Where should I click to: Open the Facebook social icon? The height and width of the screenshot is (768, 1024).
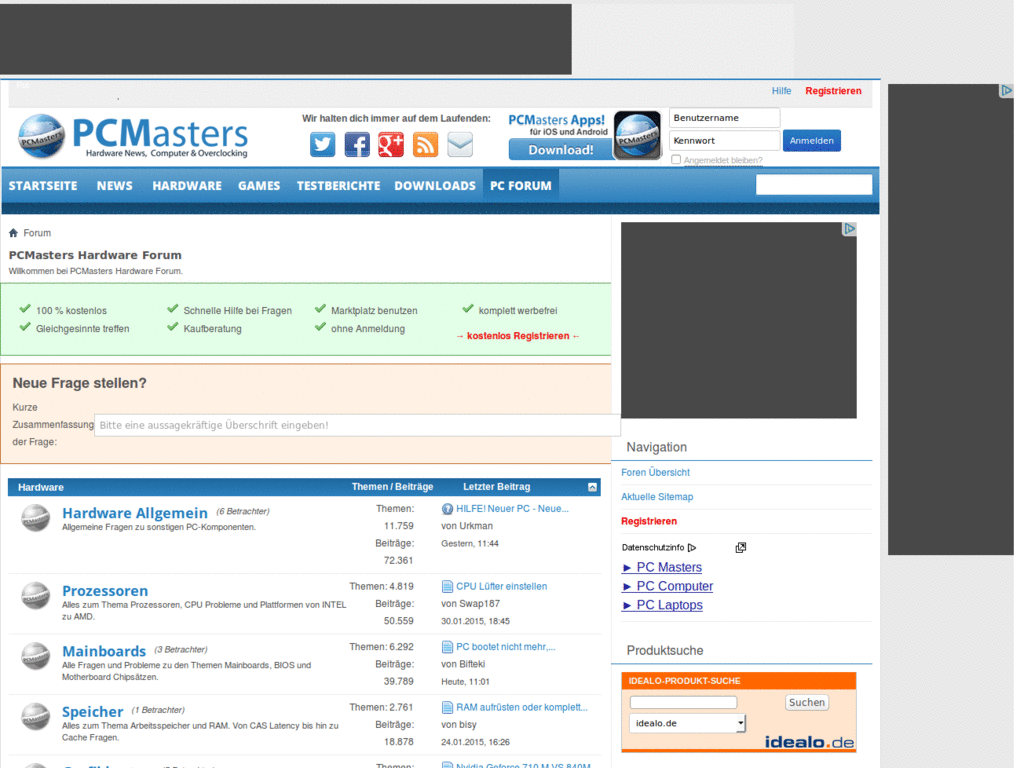click(357, 144)
